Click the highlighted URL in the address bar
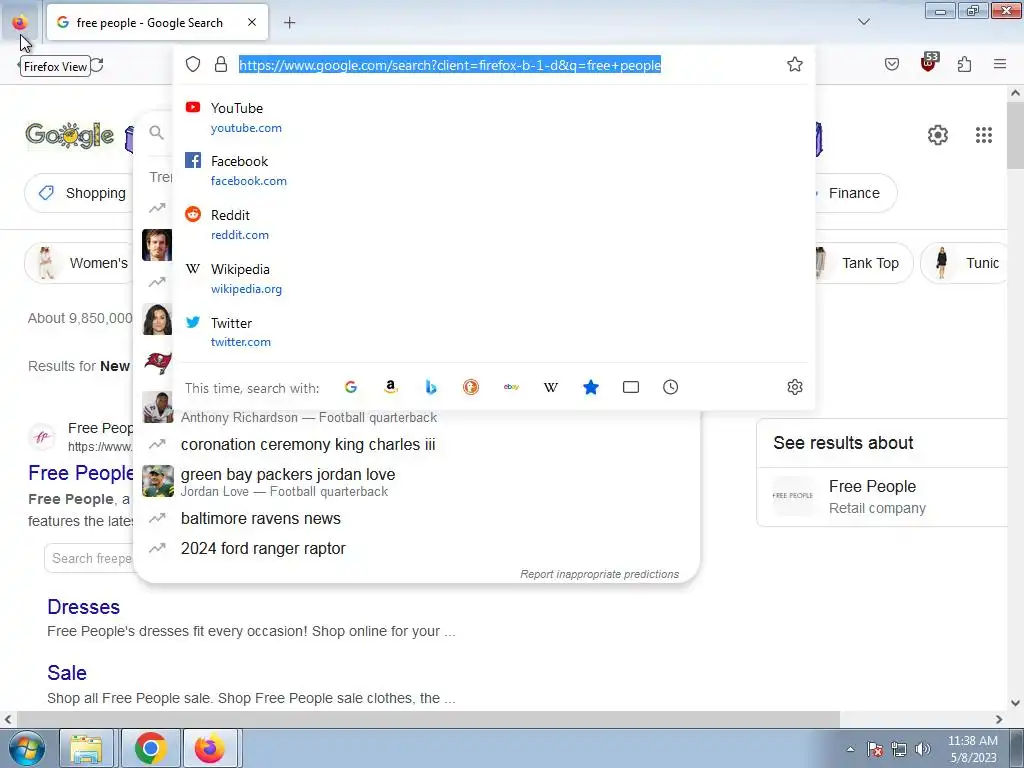 coord(450,65)
